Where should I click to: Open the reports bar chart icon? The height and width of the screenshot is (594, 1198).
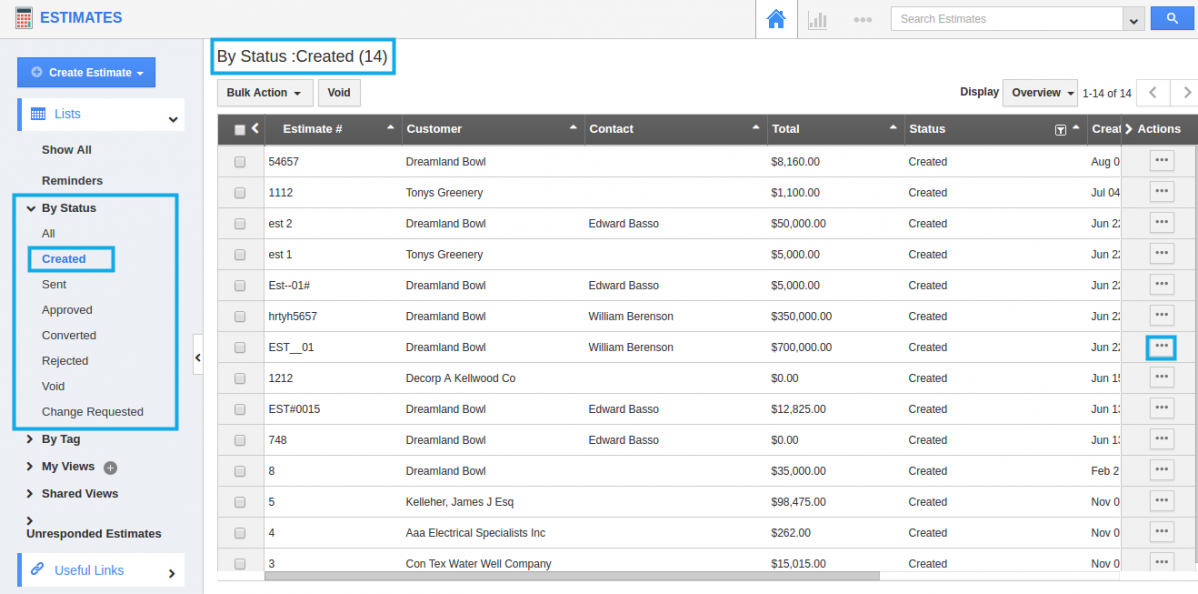pyautogui.click(x=818, y=20)
